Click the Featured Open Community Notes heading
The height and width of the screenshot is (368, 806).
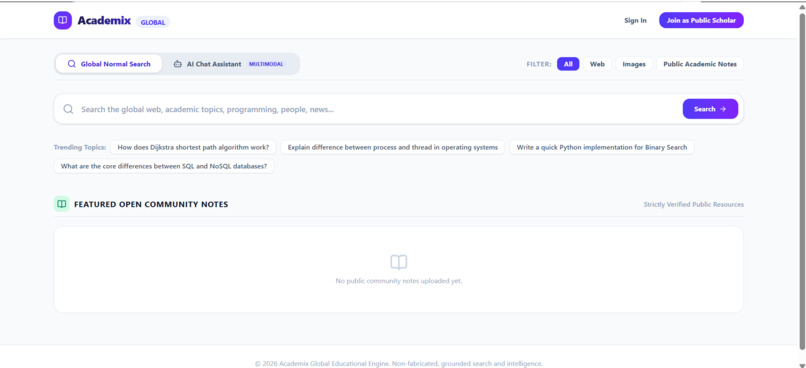click(x=151, y=204)
